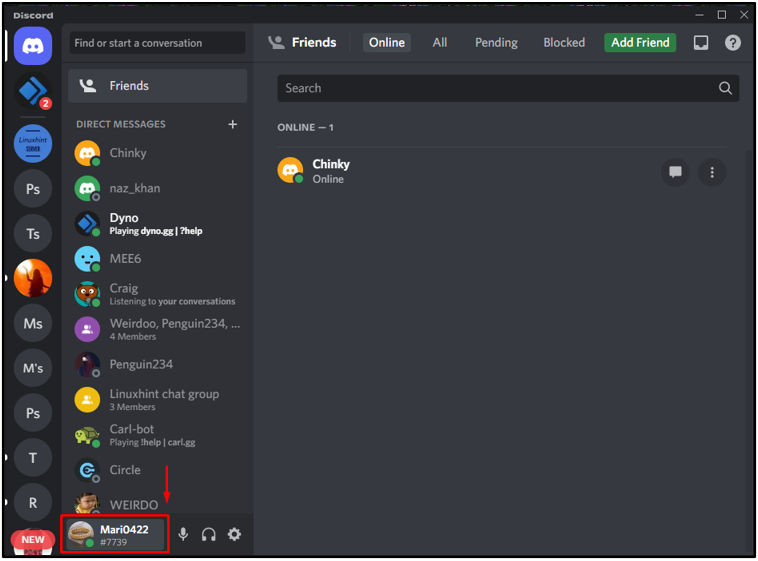Switch to the All friends tab
The width and height of the screenshot is (758, 561).
coord(440,43)
